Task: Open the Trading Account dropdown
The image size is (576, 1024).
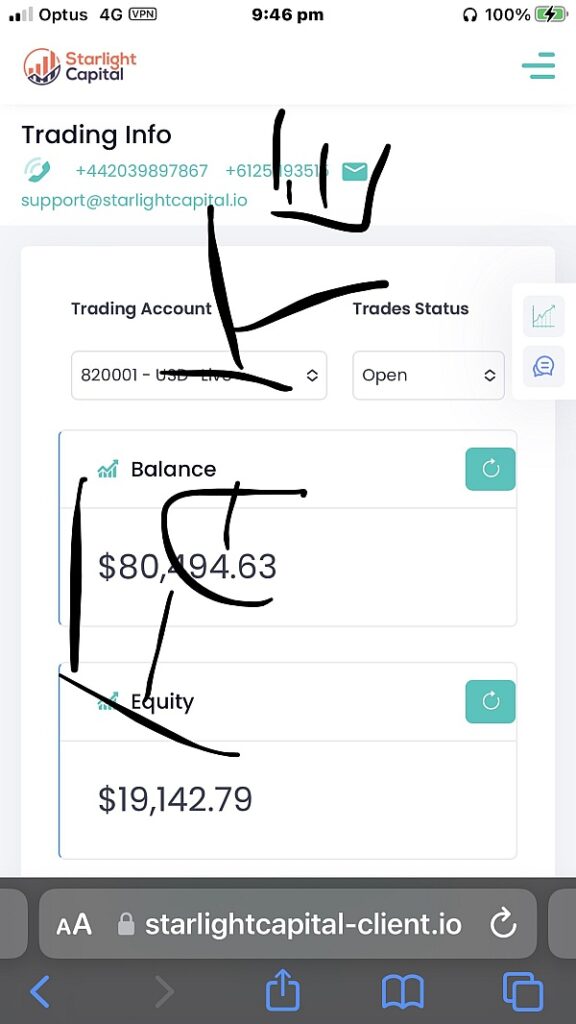Action: click(199, 376)
